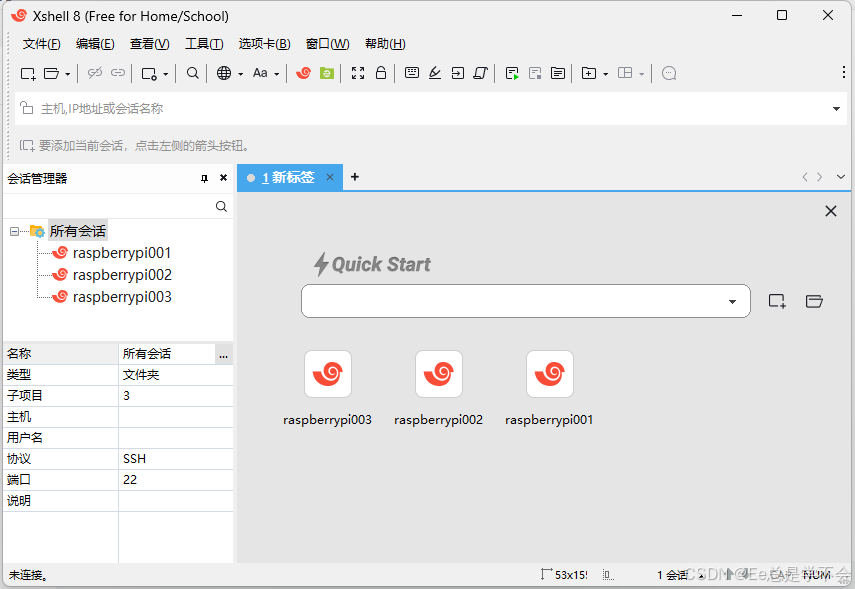The height and width of the screenshot is (589, 855).
Task: Click the next tab right chevron
Action: click(x=820, y=177)
